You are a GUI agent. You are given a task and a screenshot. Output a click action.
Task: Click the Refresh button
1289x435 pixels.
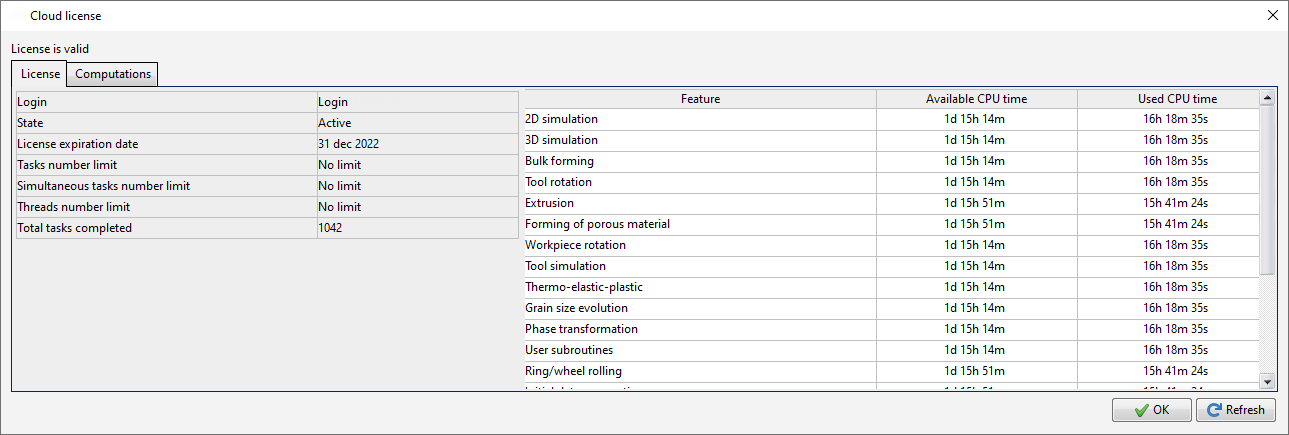(1236, 410)
